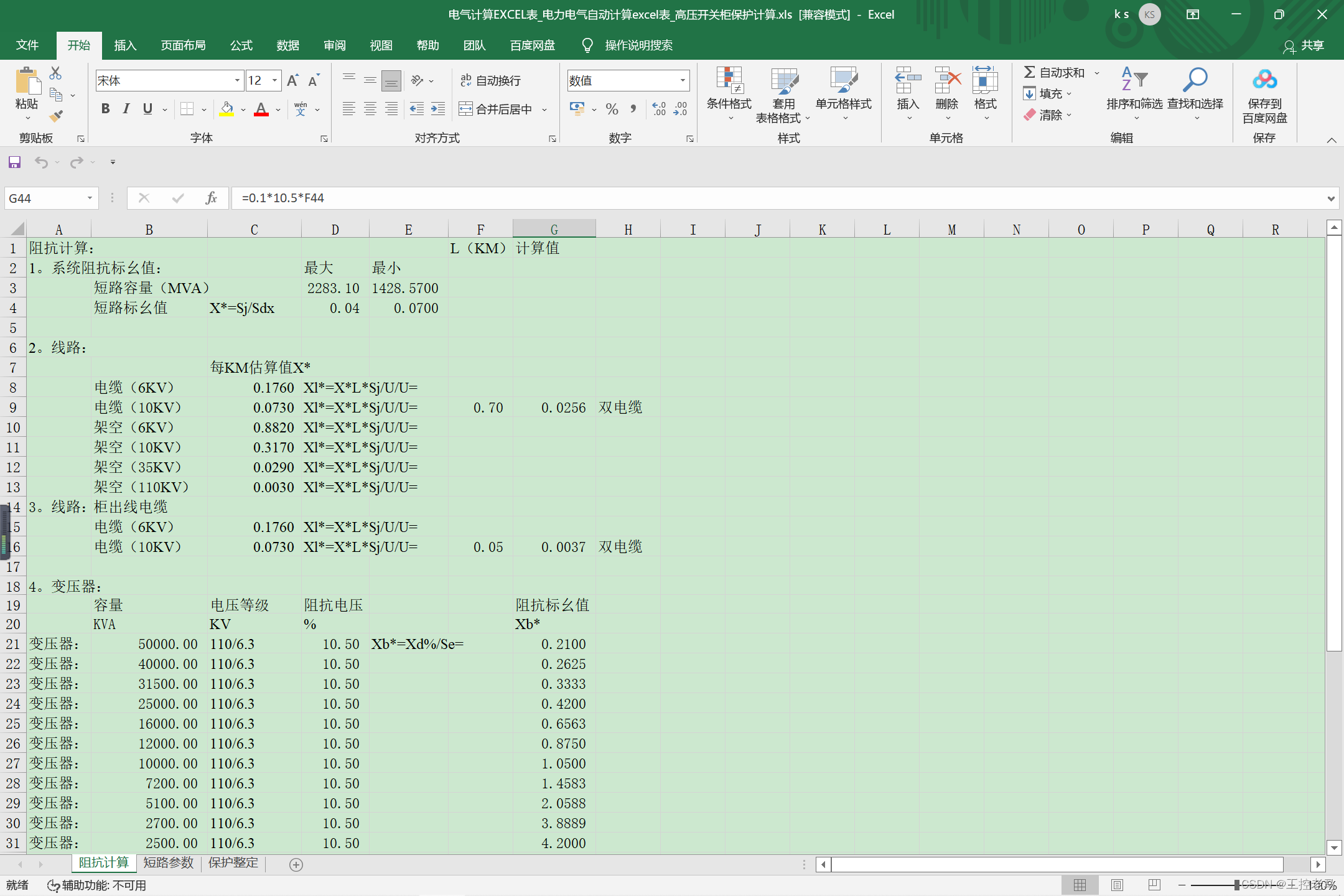Toggle Wrap Text (自动换行)
Viewport: 1344px width, 896px height.
[490, 80]
